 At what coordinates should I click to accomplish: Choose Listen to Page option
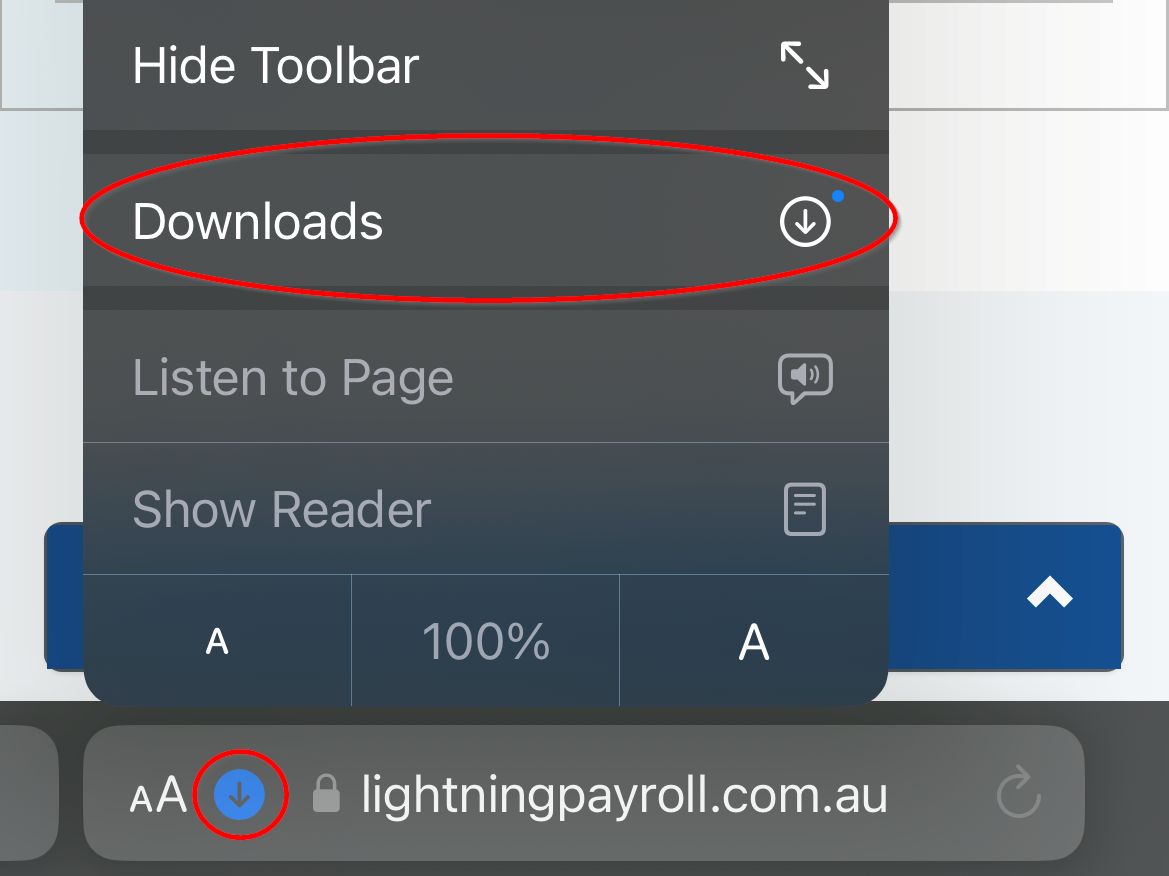[485, 376]
